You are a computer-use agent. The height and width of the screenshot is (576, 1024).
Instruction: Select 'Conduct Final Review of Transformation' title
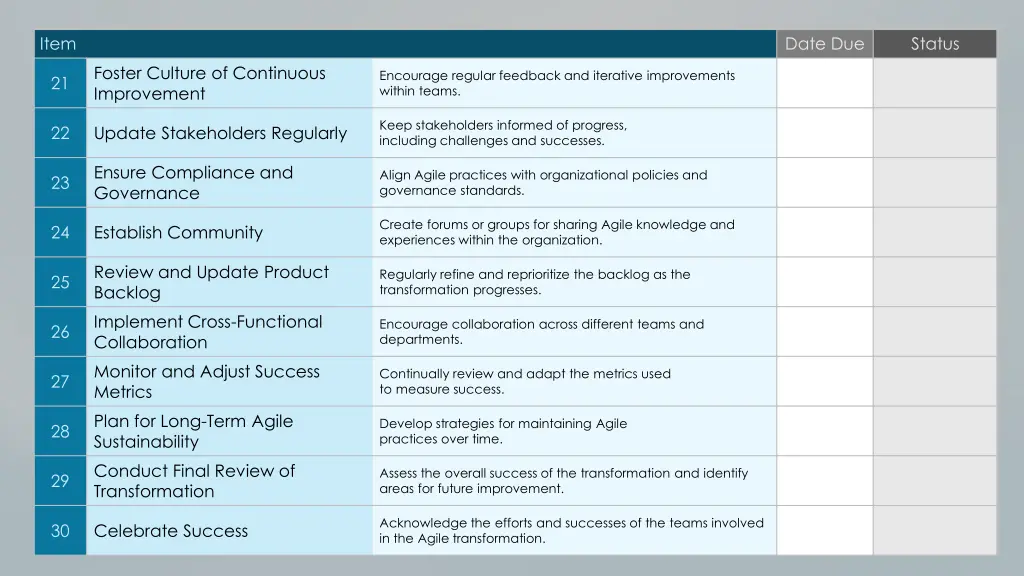(x=195, y=481)
